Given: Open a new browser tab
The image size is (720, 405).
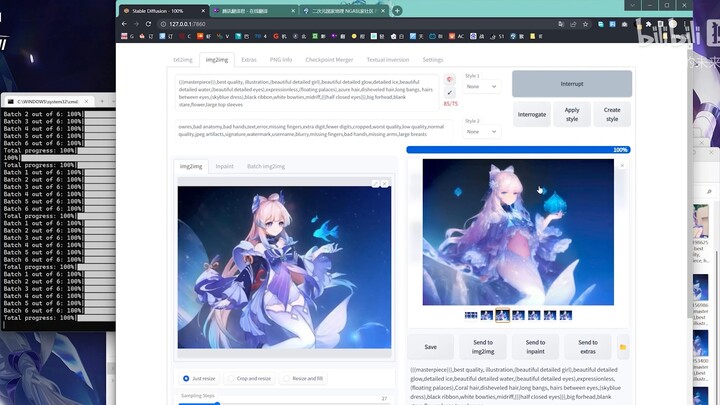Looking at the screenshot, I should 397,11.
